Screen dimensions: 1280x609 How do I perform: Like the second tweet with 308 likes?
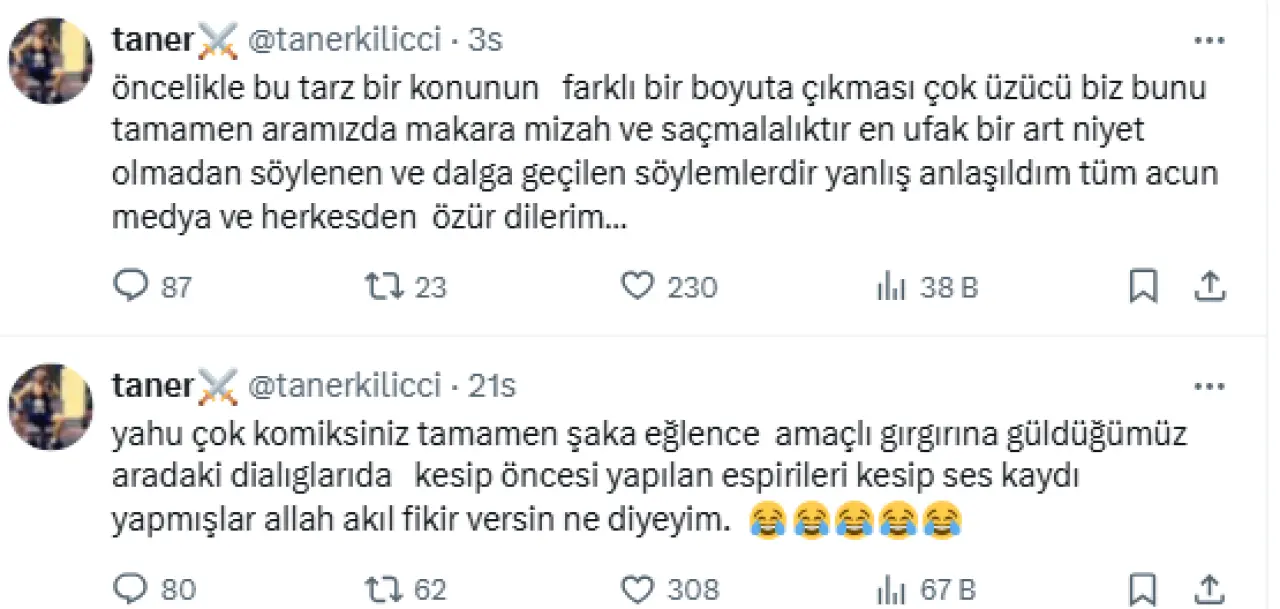point(637,589)
